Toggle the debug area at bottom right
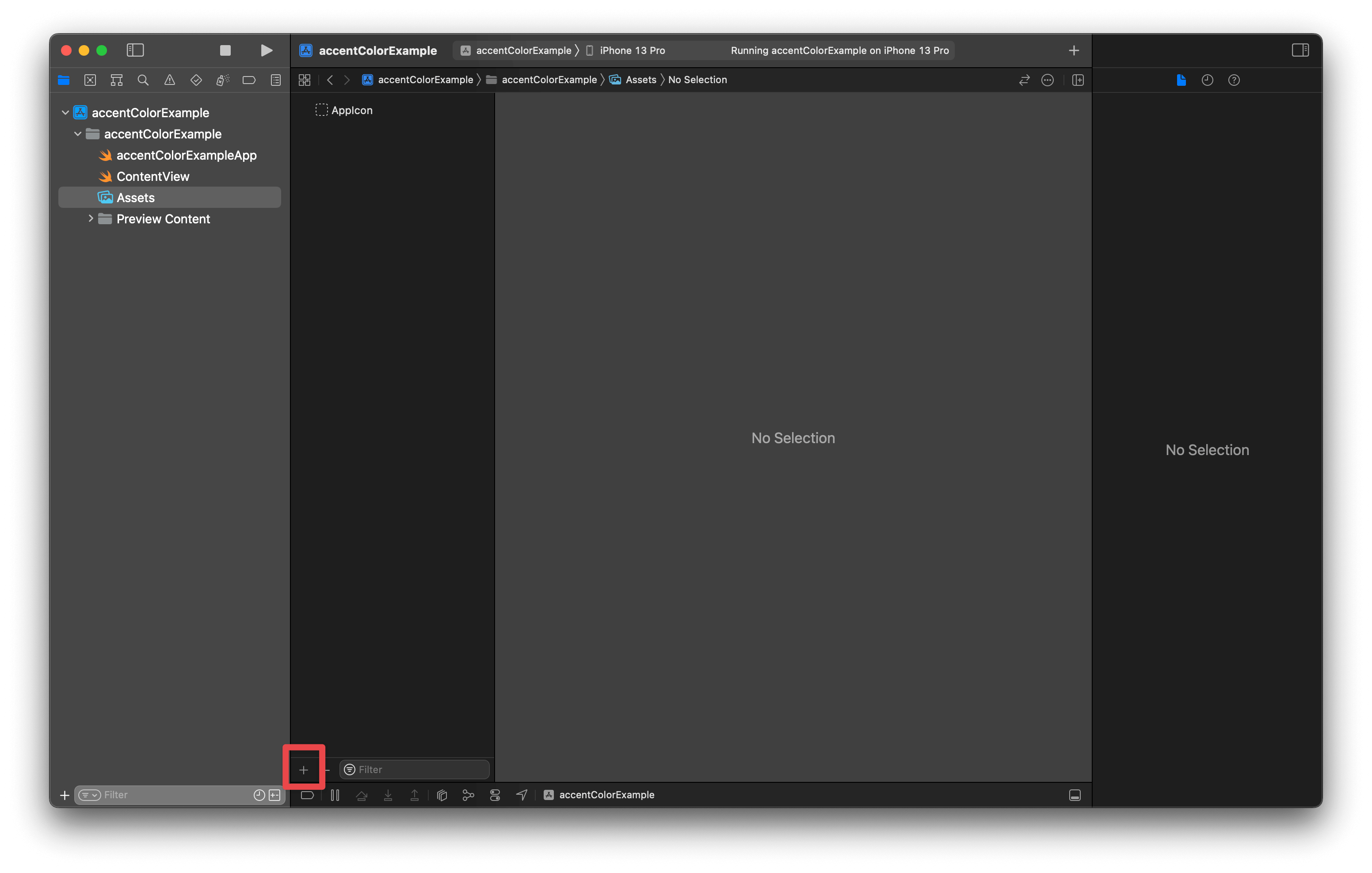The width and height of the screenshot is (1372, 873). click(x=1075, y=795)
